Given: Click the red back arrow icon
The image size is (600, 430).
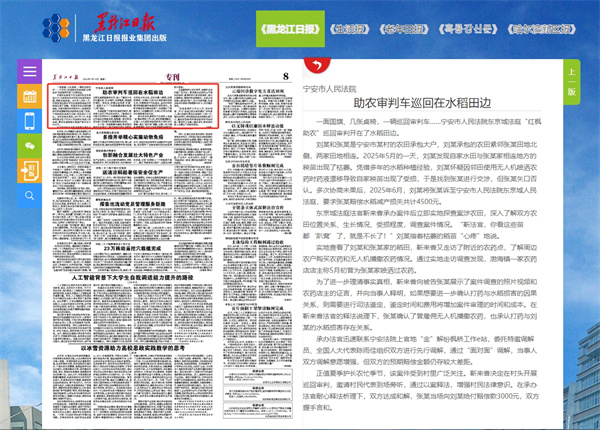Looking at the screenshot, I should [317, 65].
